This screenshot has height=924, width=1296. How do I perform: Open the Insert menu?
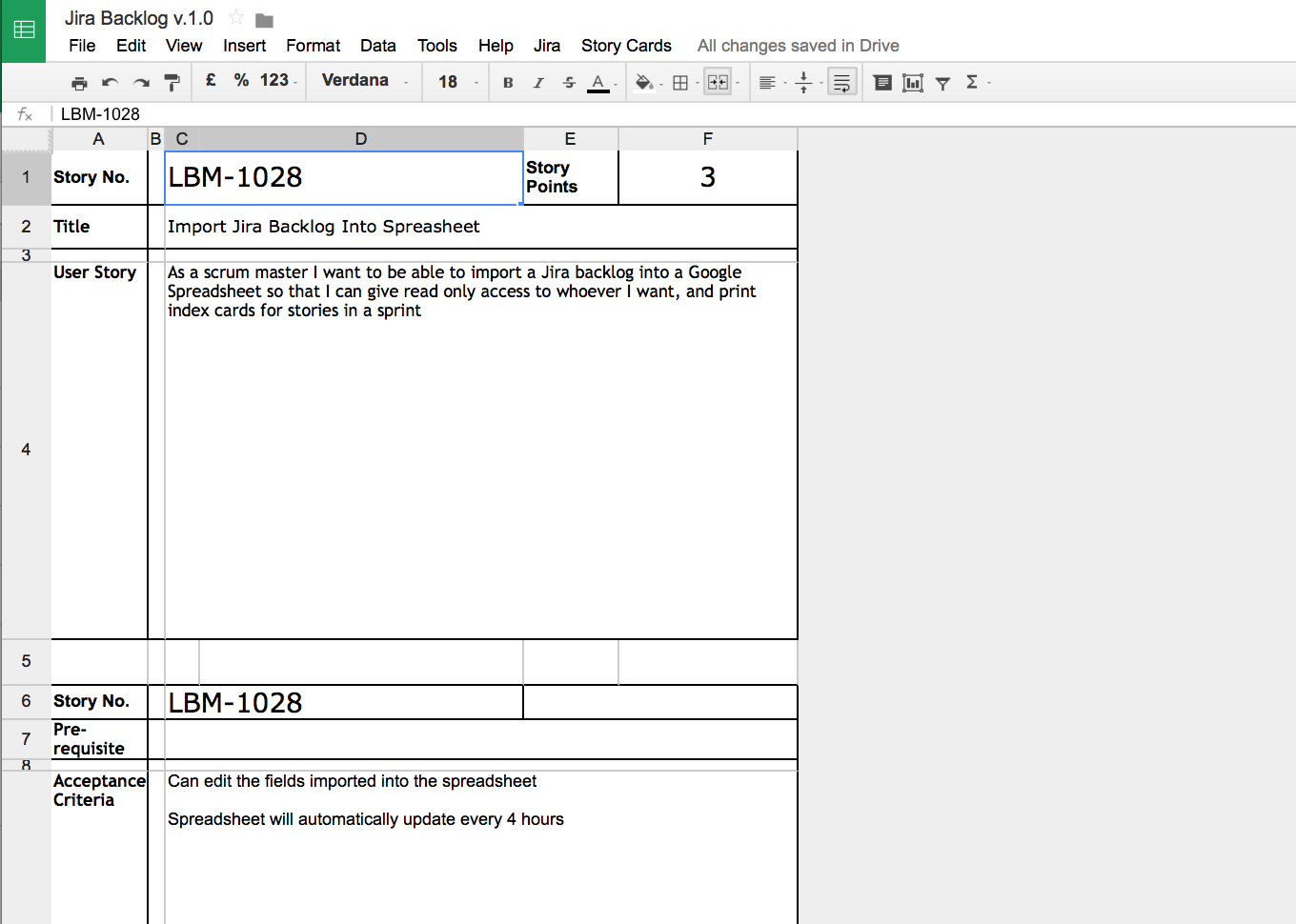pos(244,46)
